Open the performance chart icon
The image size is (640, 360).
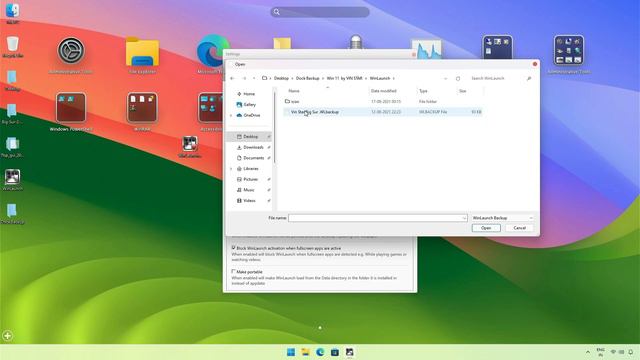[x=426, y=49]
